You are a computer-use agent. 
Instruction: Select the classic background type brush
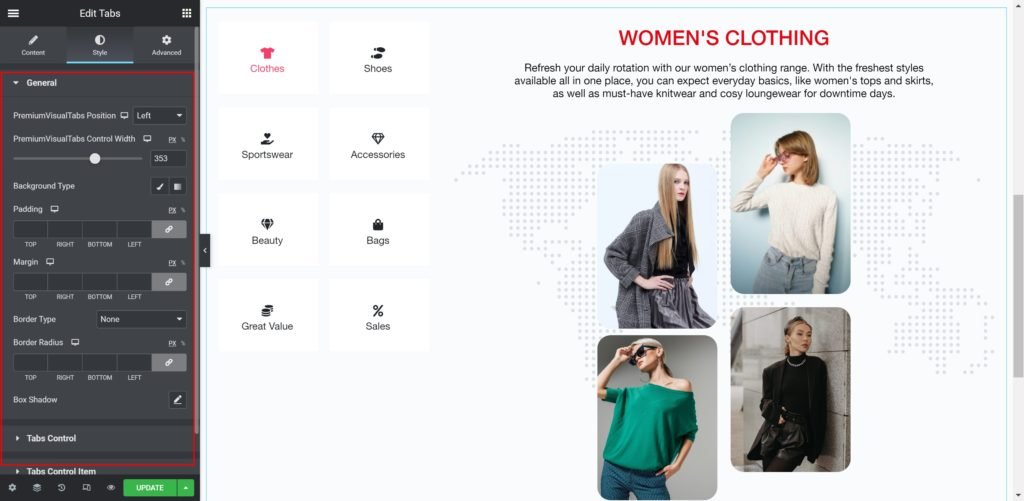pos(160,186)
